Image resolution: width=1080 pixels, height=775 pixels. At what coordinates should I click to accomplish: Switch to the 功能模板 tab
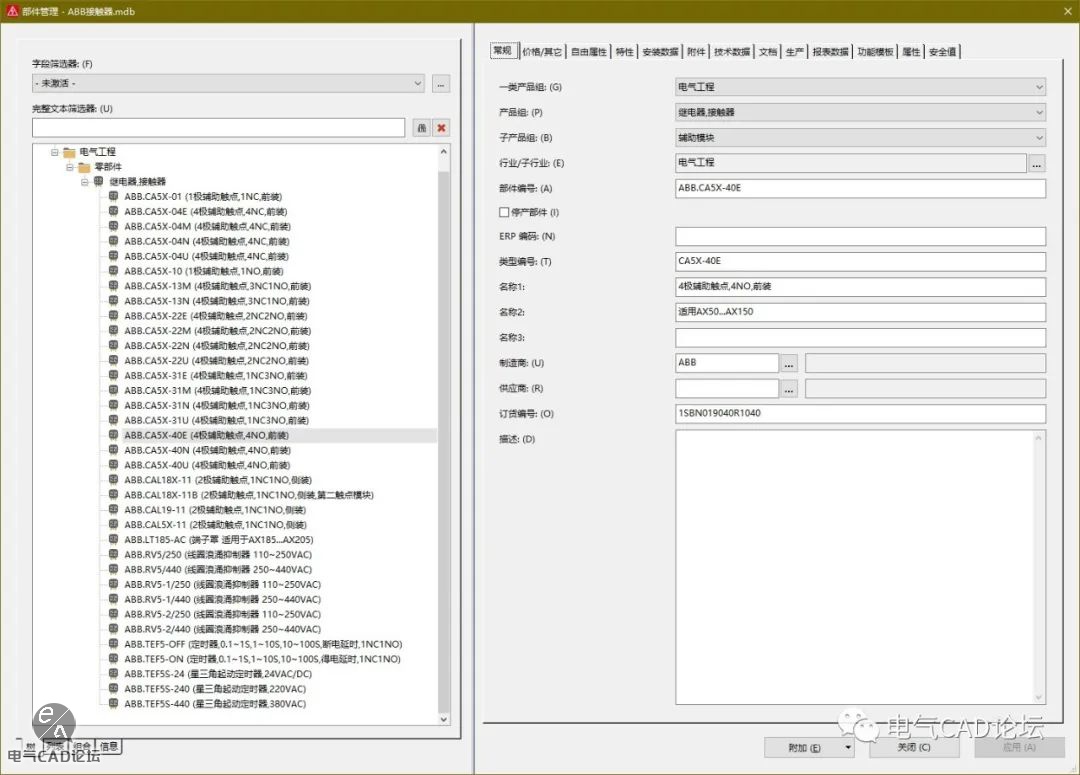coord(875,52)
